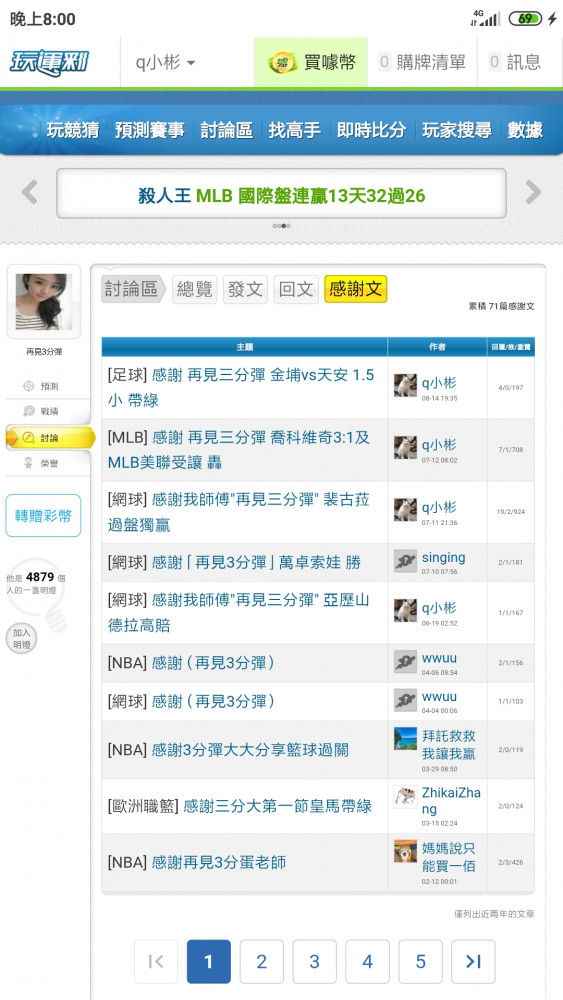This screenshot has height=1000, width=563.
Task: Go to page 5
Action: point(420,961)
